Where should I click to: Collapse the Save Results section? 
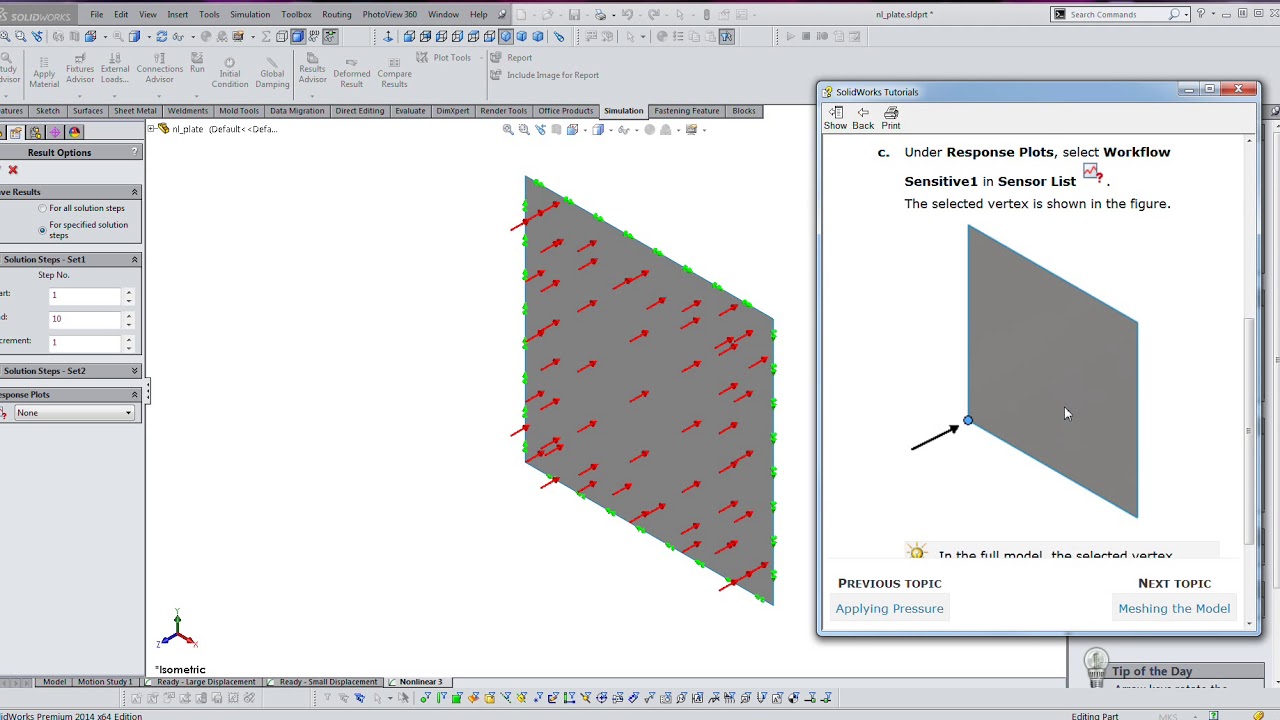tap(134, 192)
